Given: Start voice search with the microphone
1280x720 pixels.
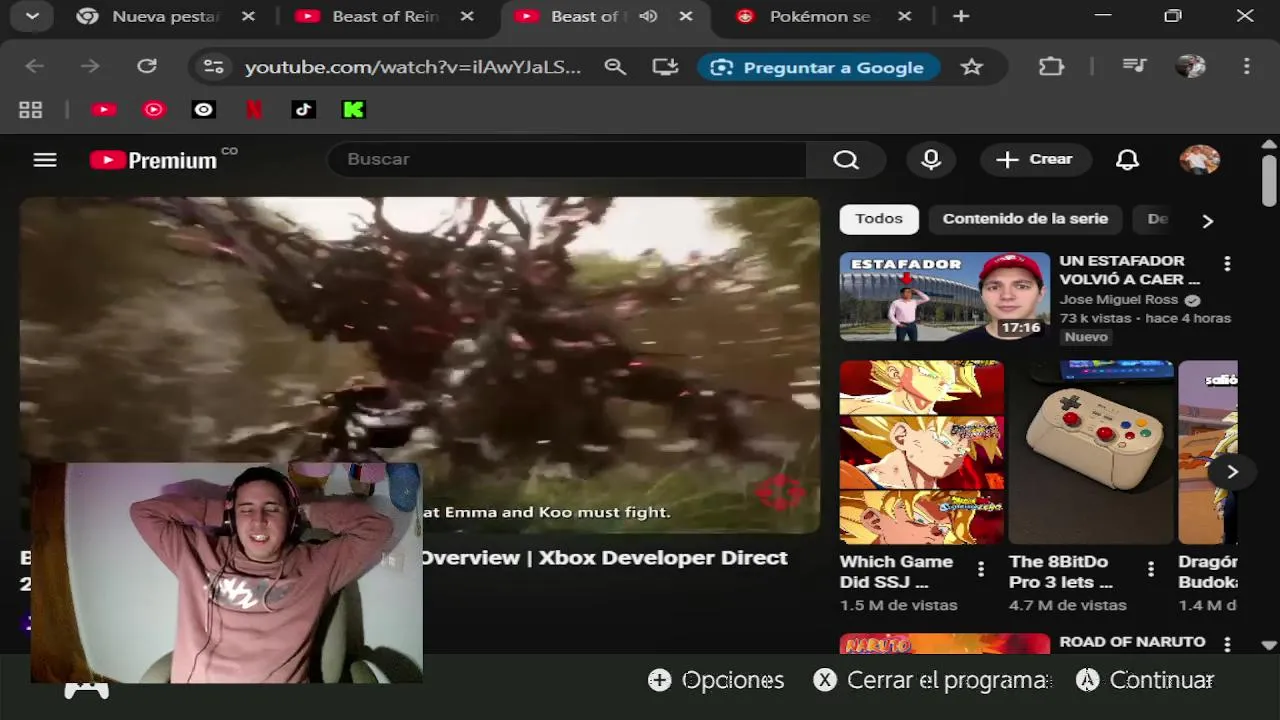Looking at the screenshot, I should pyautogui.click(x=931, y=159).
